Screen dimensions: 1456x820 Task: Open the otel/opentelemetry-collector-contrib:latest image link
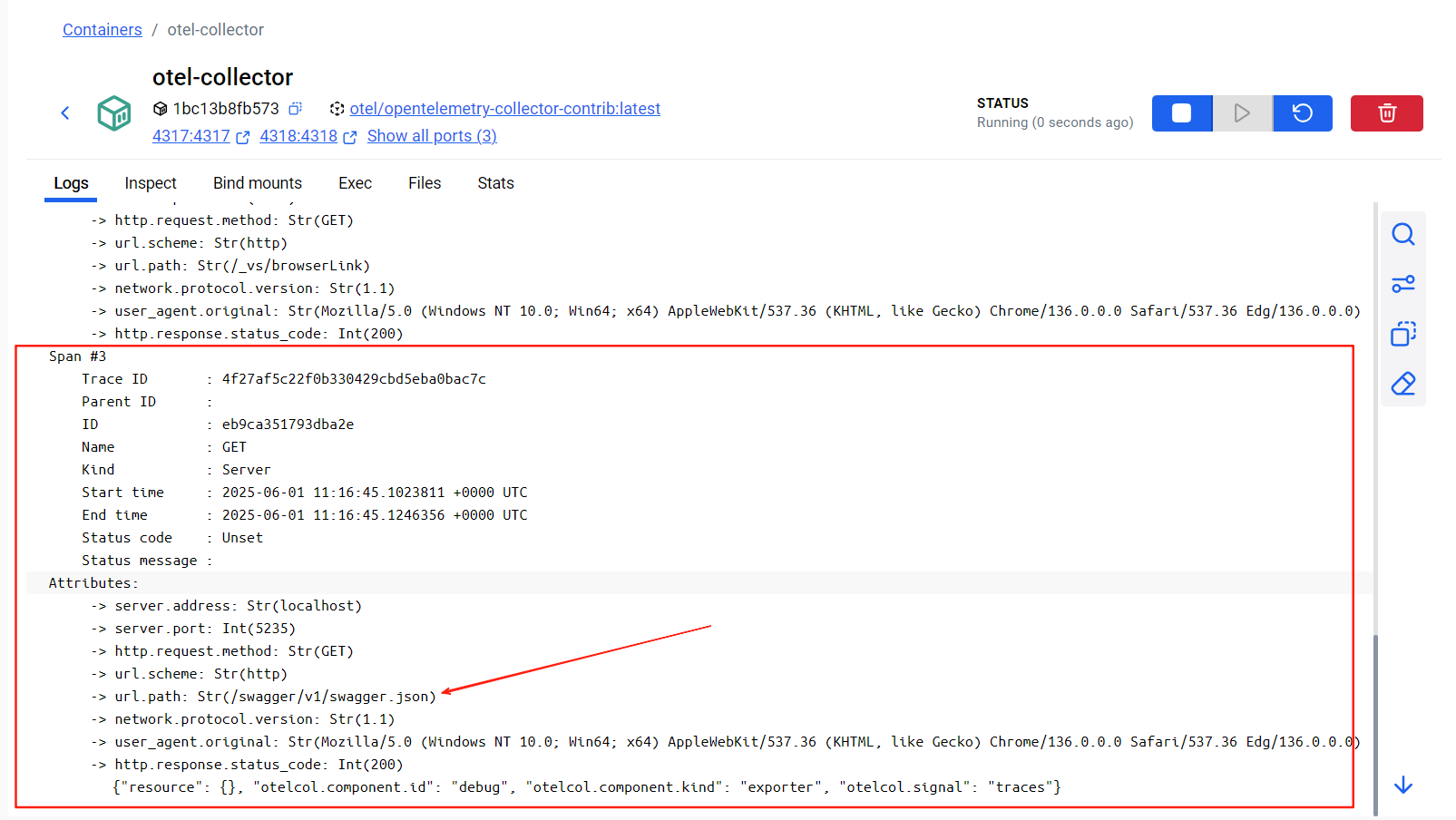[x=505, y=109]
